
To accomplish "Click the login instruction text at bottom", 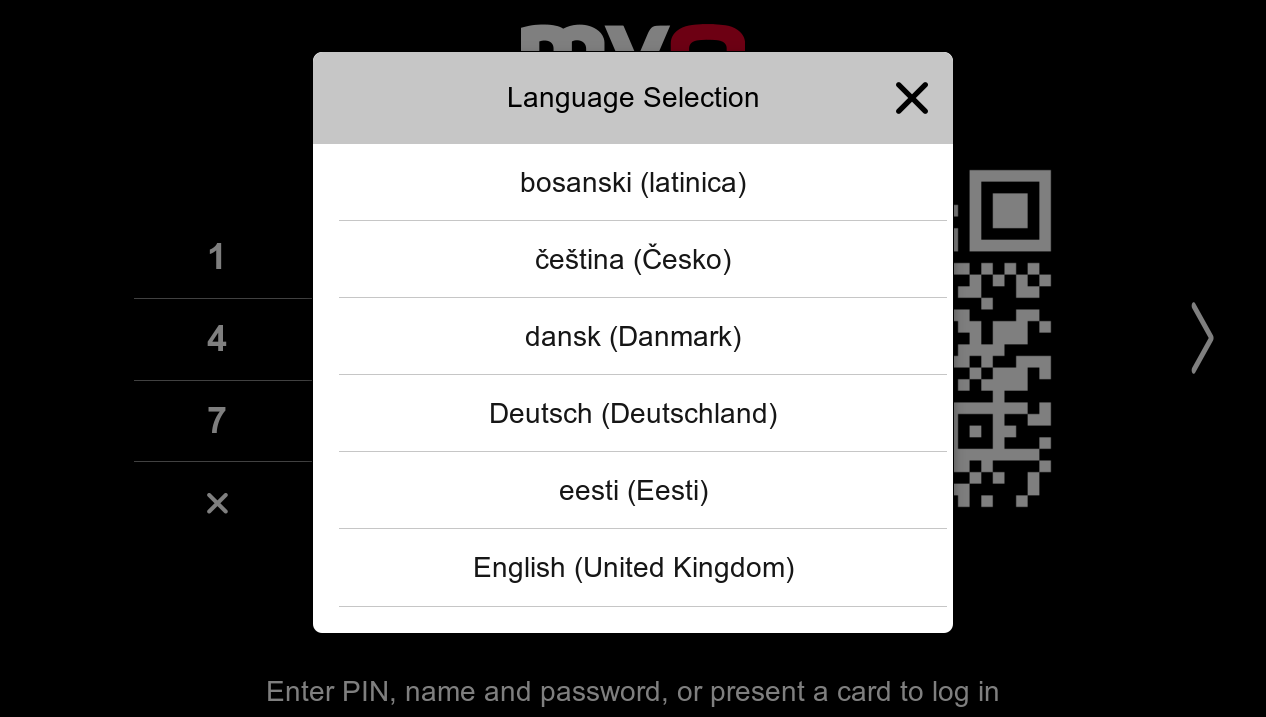I will [632, 691].
